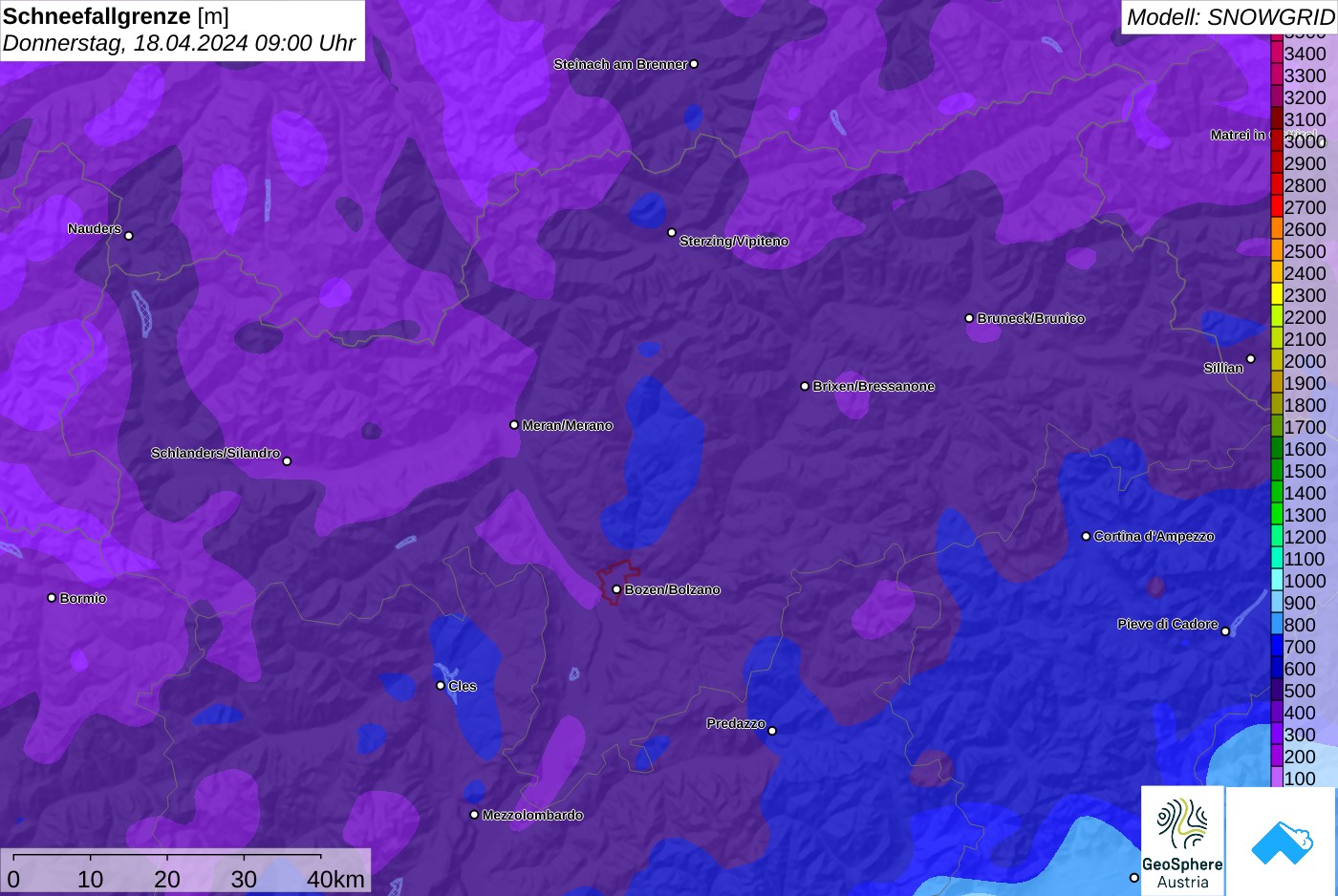Click the 2200 legend value
The width and height of the screenshot is (1338, 896).
[1306, 317]
